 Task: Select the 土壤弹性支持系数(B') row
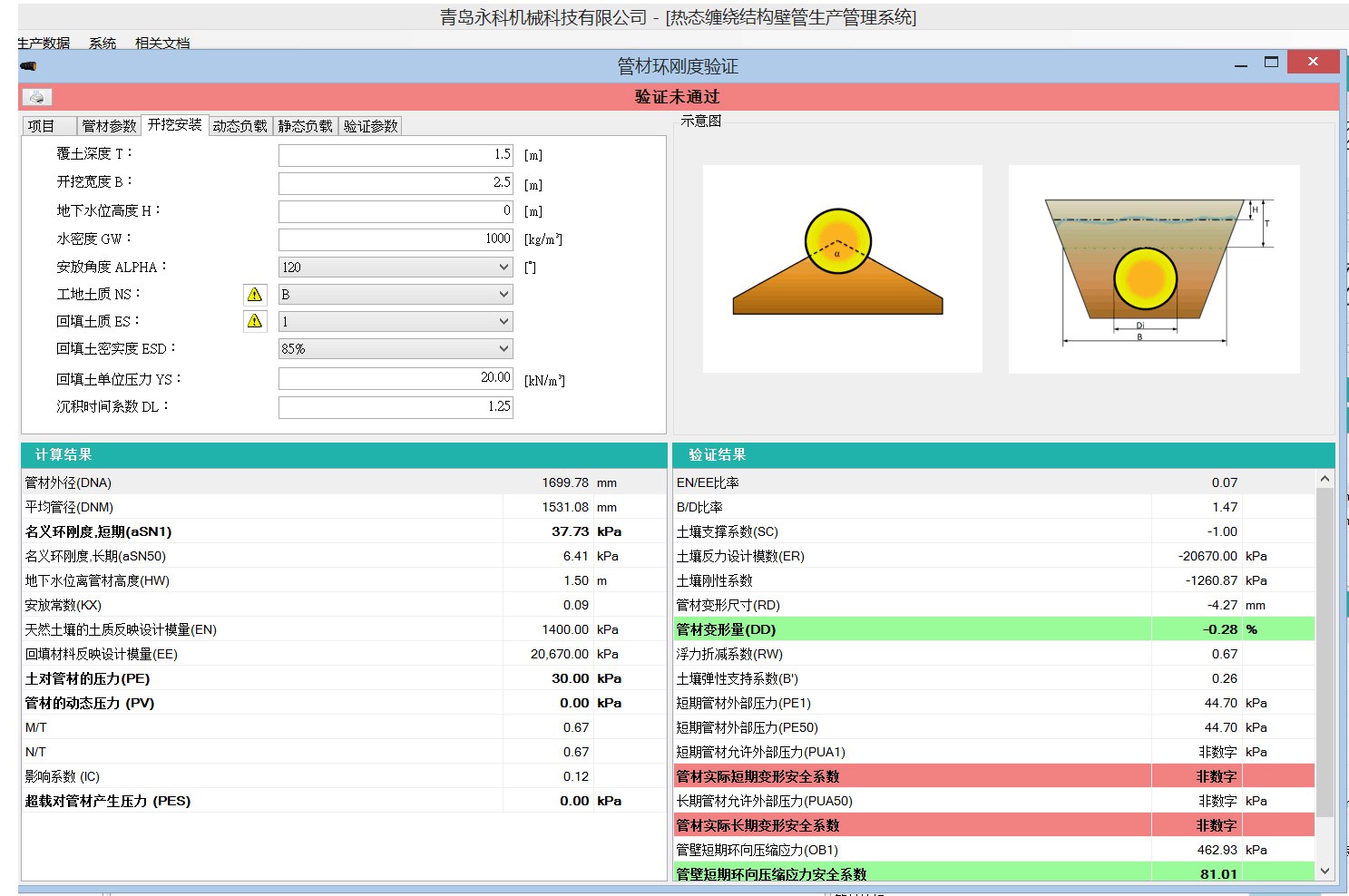994,678
